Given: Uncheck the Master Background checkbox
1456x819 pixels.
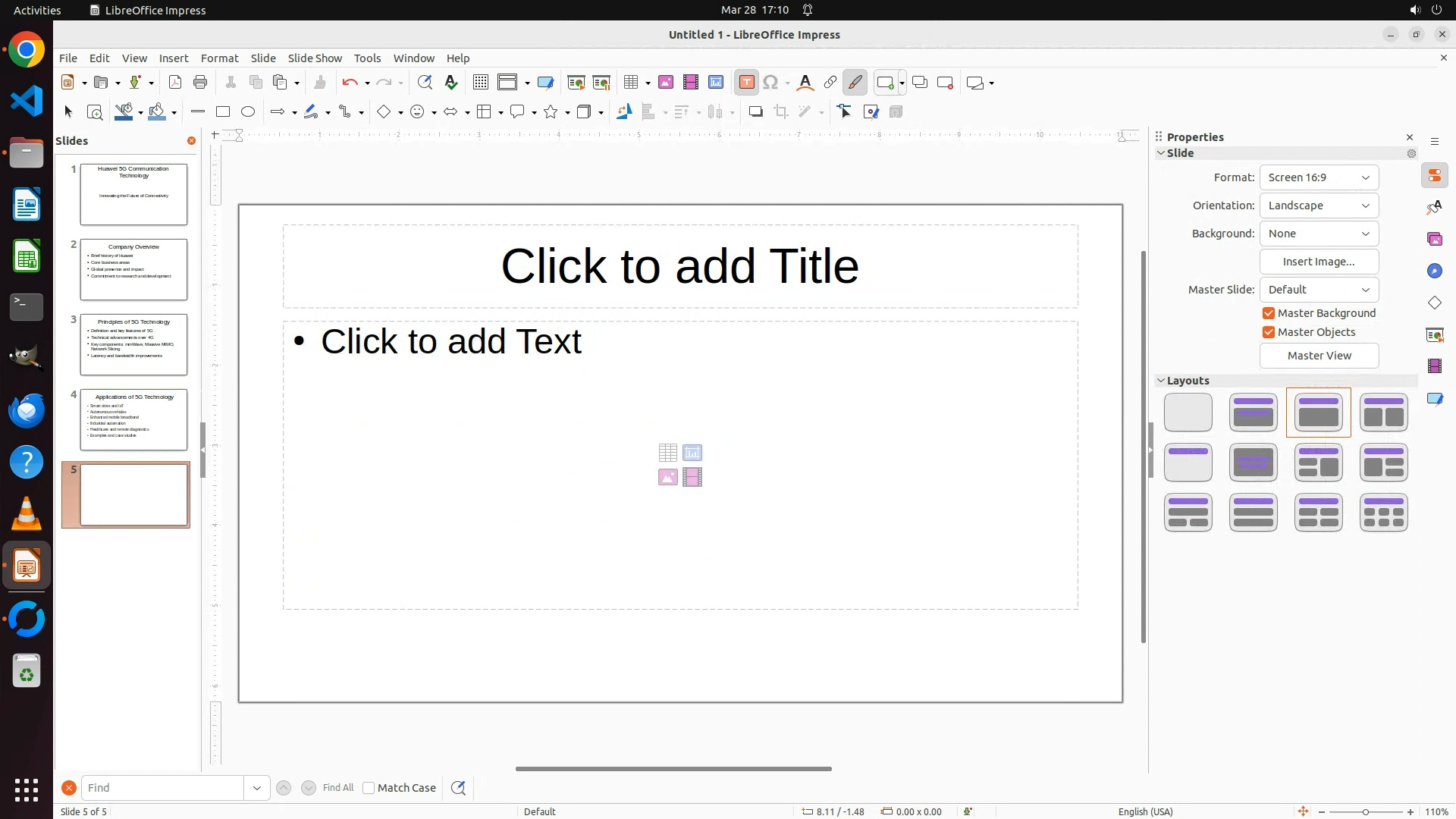Looking at the screenshot, I should (x=1269, y=313).
